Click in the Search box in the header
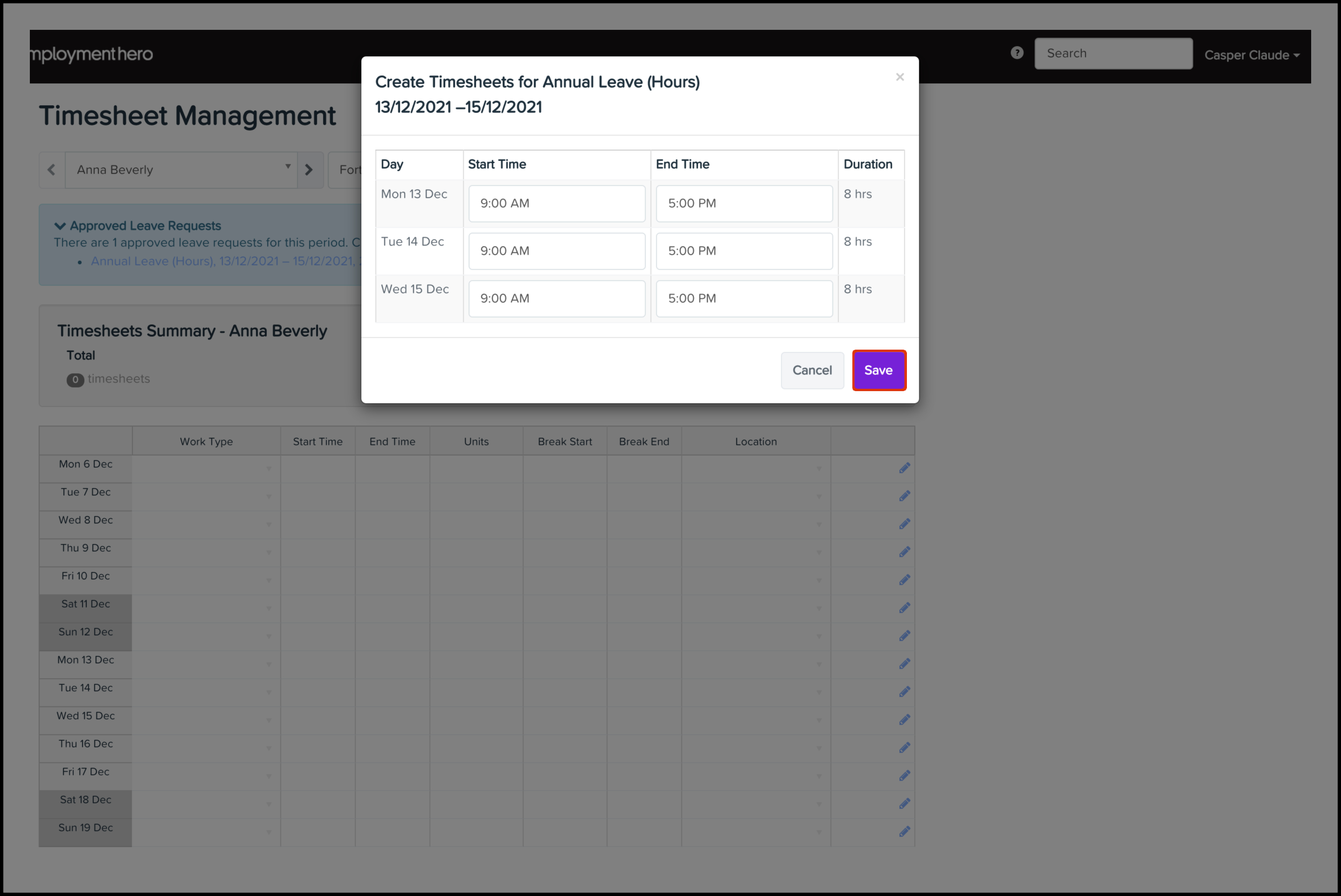 [x=1113, y=54]
